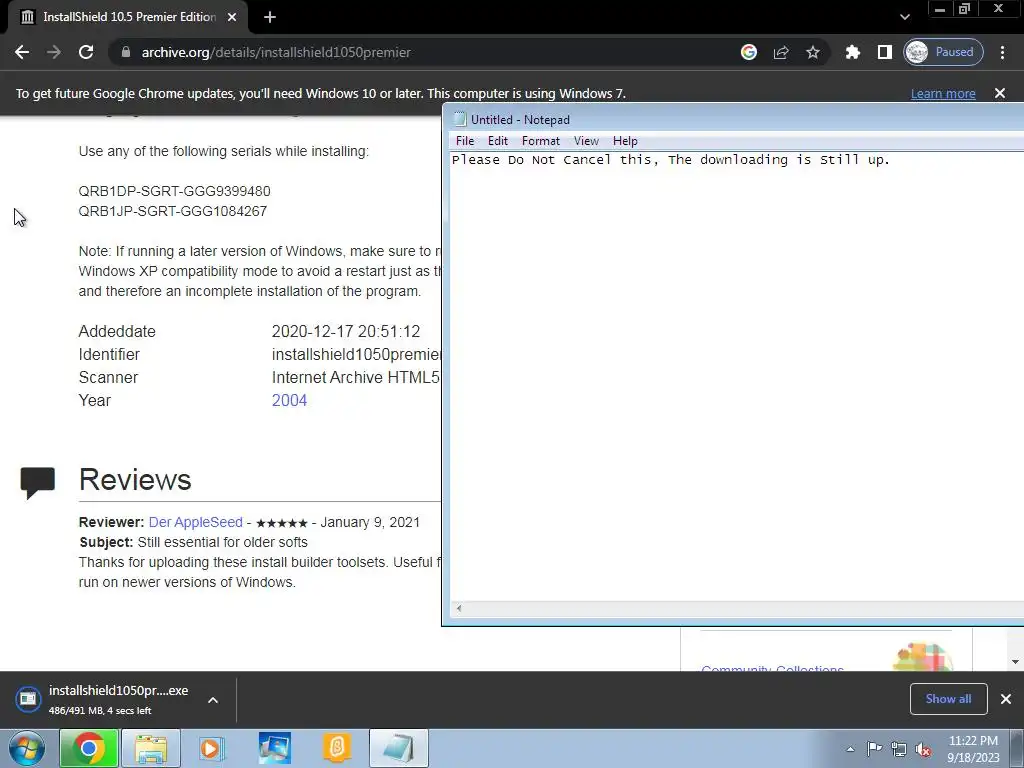
Task: Open the Paused profile button
Action: 943,52
